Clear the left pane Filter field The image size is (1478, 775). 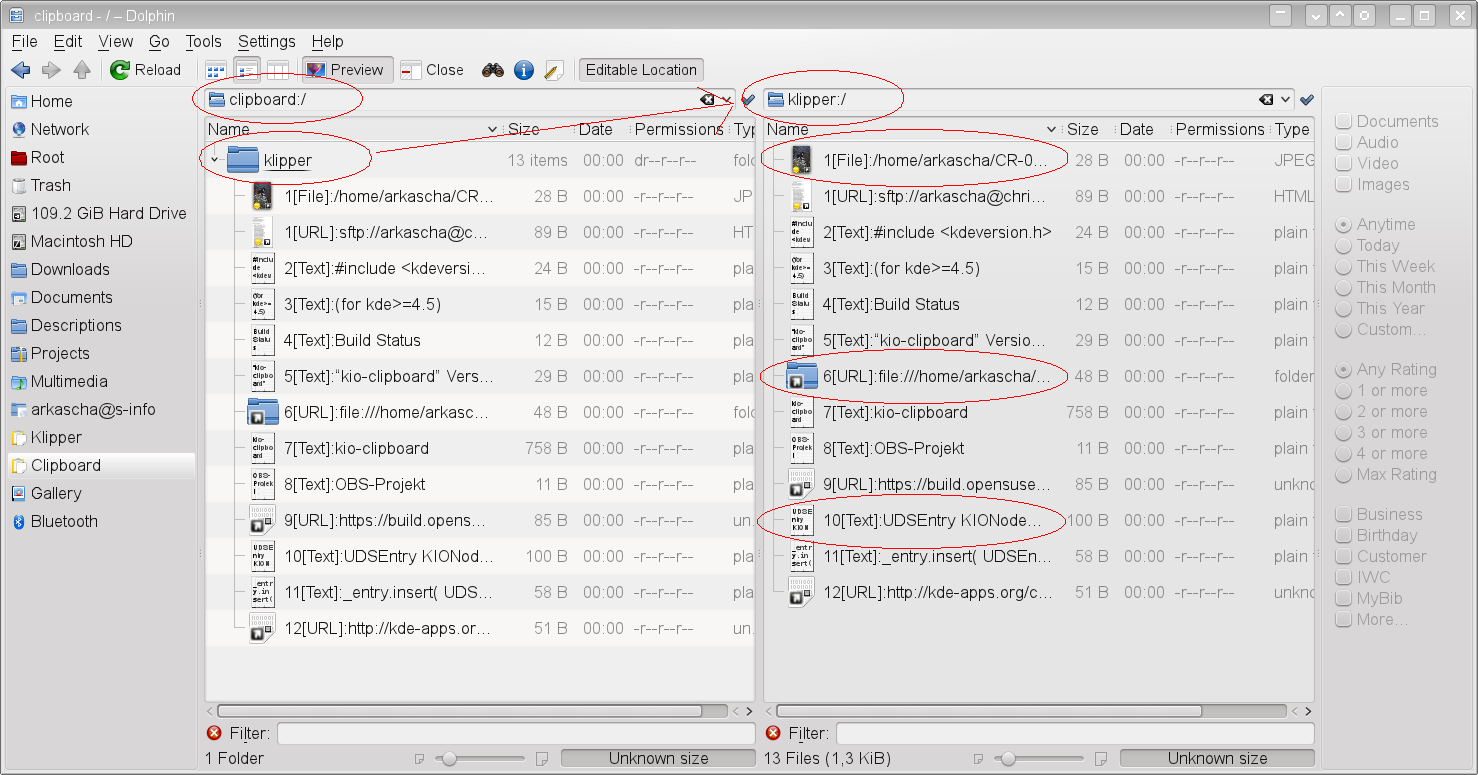coord(214,733)
